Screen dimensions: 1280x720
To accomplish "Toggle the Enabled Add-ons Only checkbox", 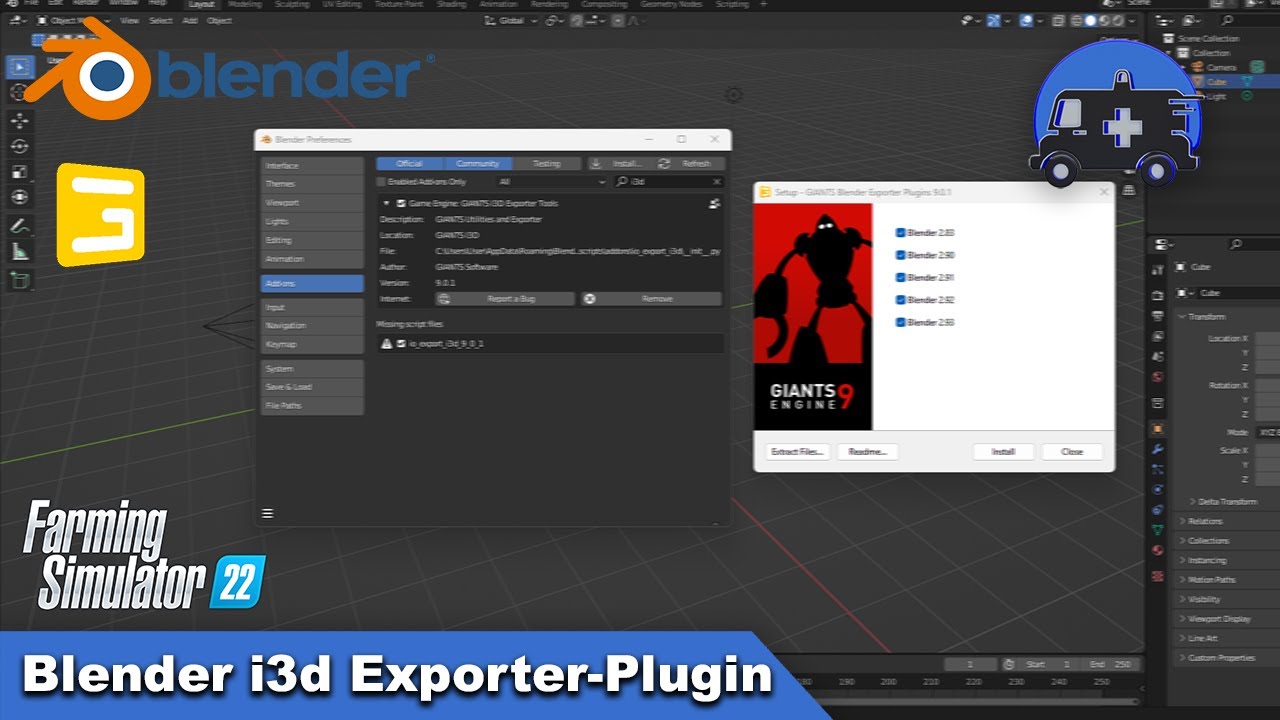I will tap(381, 182).
